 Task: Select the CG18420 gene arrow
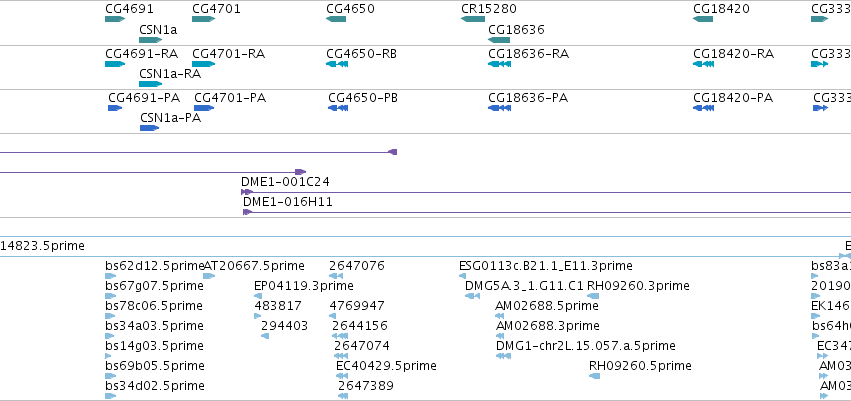pos(703,19)
